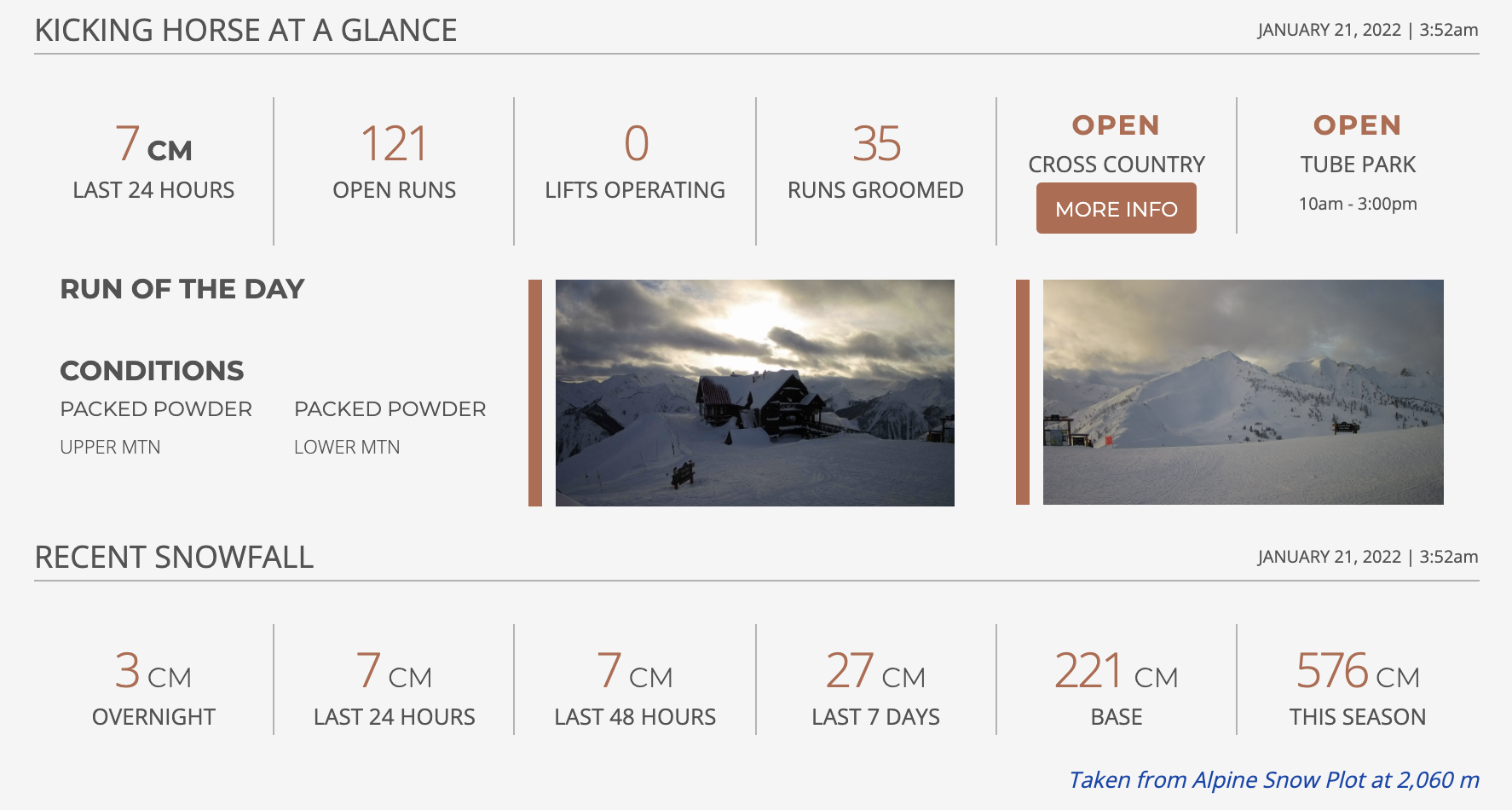Viewport: 1512px width, 810px height.
Task: Click the TUBE PARK label
Action: tap(1358, 165)
